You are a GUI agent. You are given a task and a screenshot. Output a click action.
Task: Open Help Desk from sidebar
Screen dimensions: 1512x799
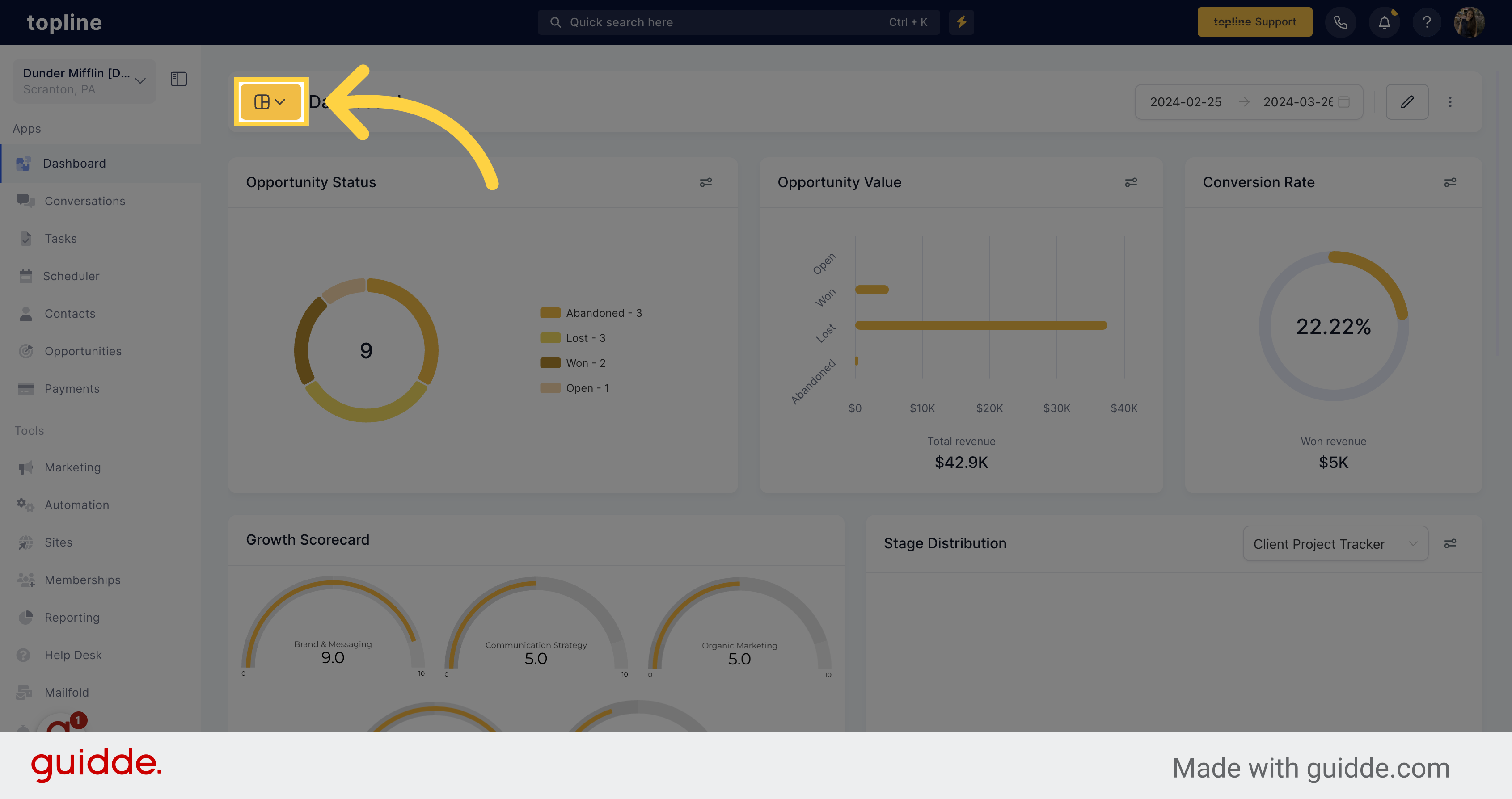(x=72, y=654)
